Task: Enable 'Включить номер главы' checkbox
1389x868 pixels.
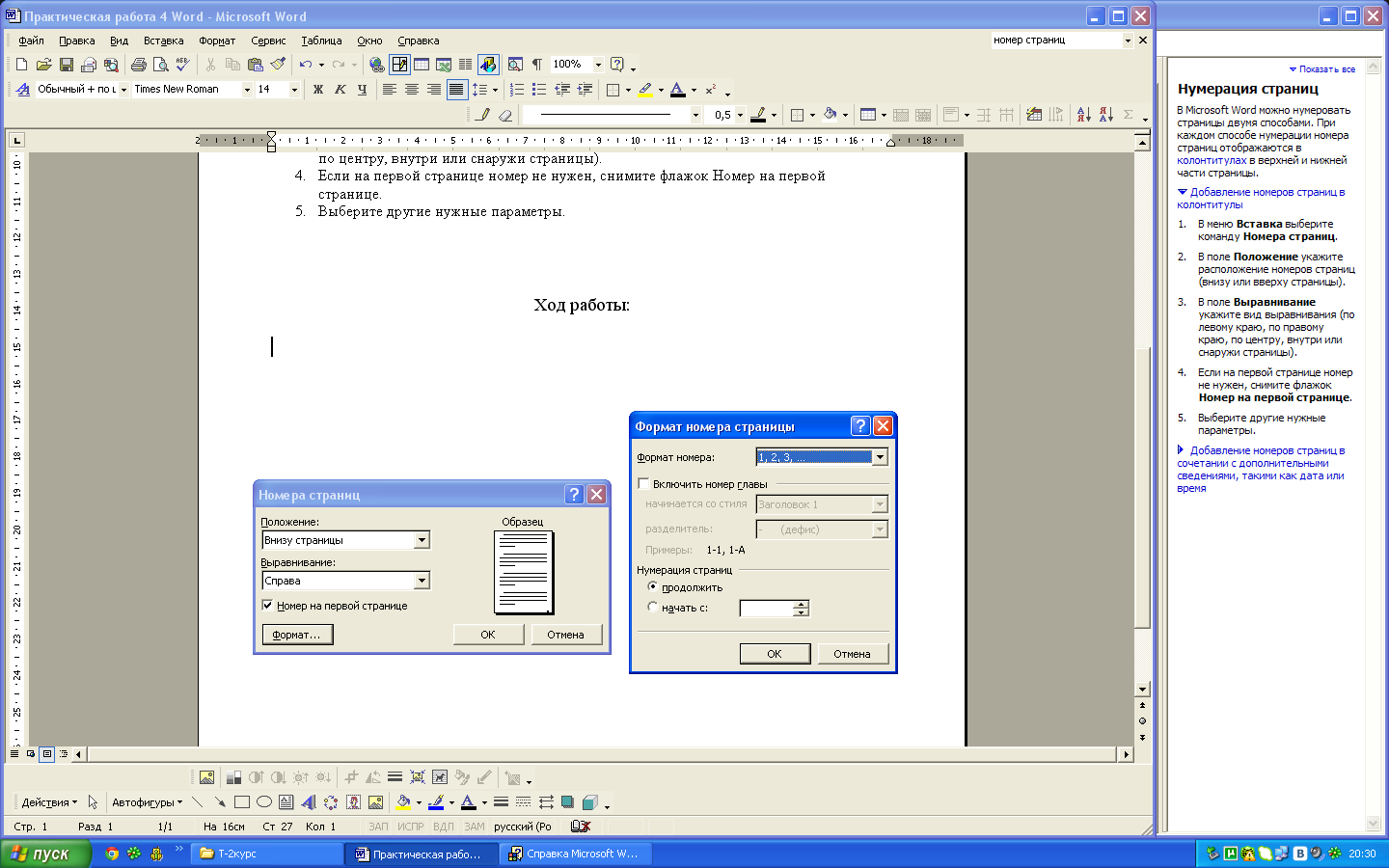Action: click(643, 484)
